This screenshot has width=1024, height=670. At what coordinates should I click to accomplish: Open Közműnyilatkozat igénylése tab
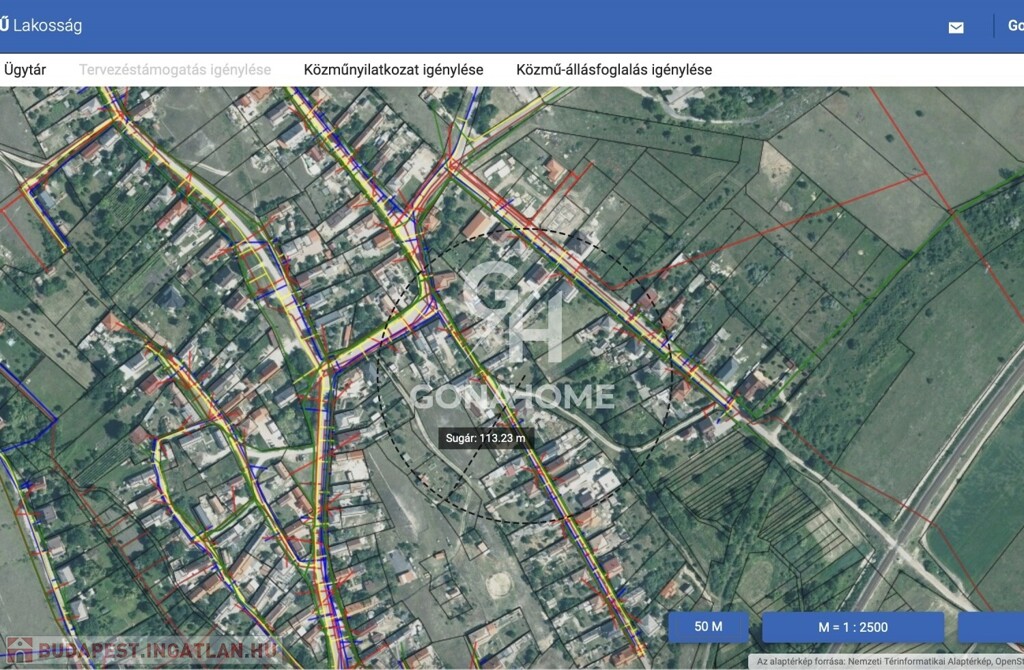click(393, 70)
